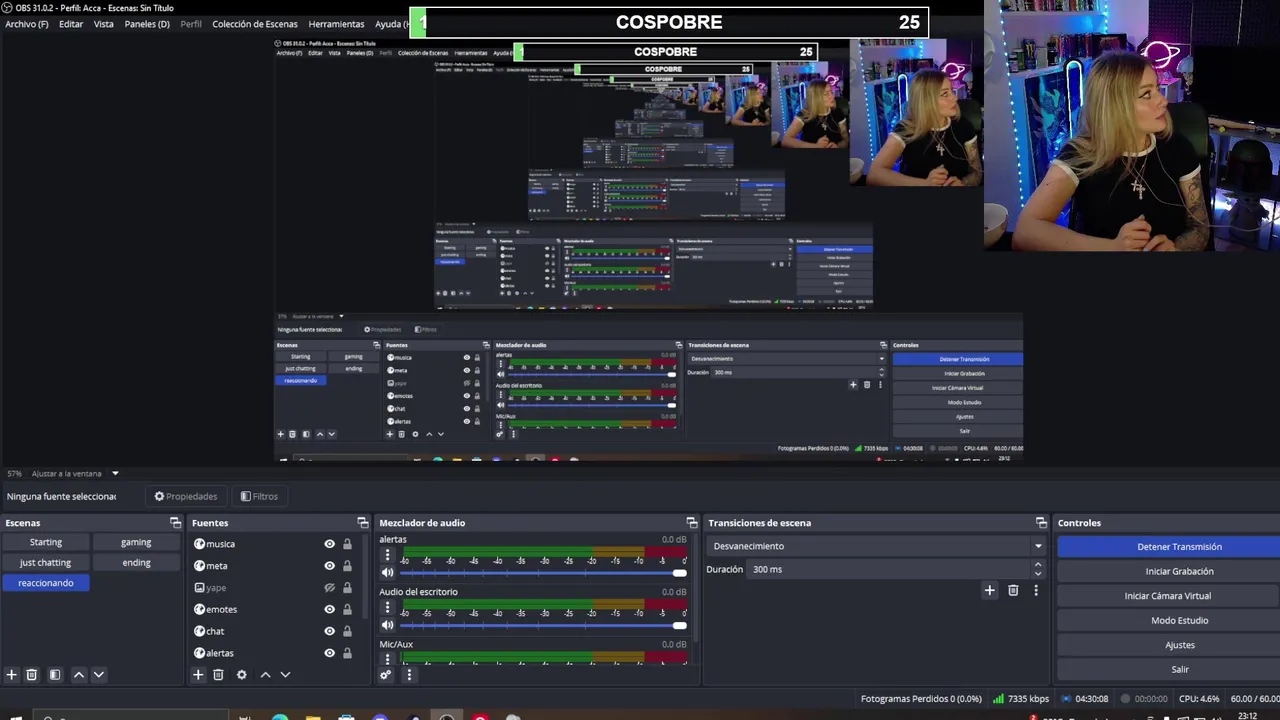1280x720 pixels.
Task: Open Desvanecimiento transition dropdown
Action: click(x=876, y=546)
